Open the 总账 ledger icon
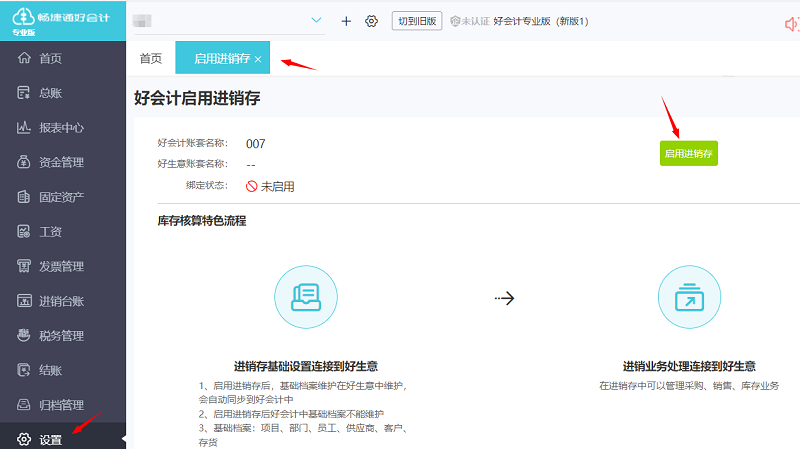The height and width of the screenshot is (449, 800). tap(24, 92)
